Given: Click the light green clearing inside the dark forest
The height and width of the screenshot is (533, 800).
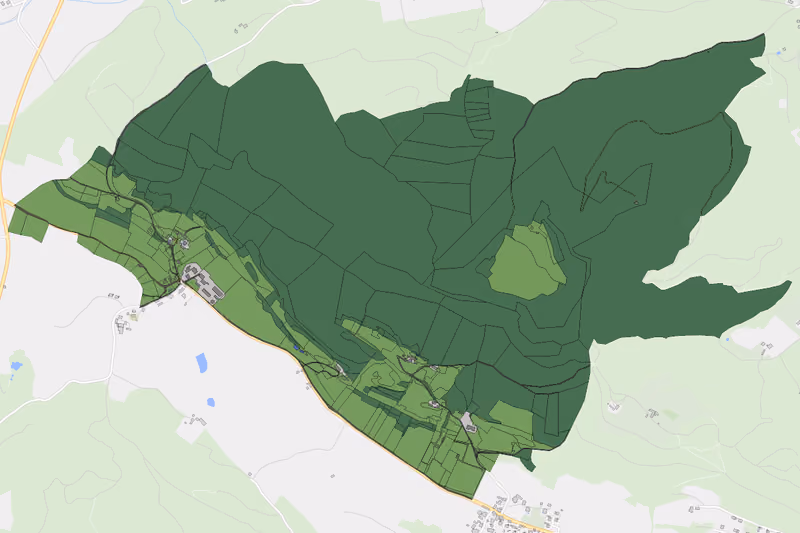Looking at the screenshot, I should click(528, 261).
